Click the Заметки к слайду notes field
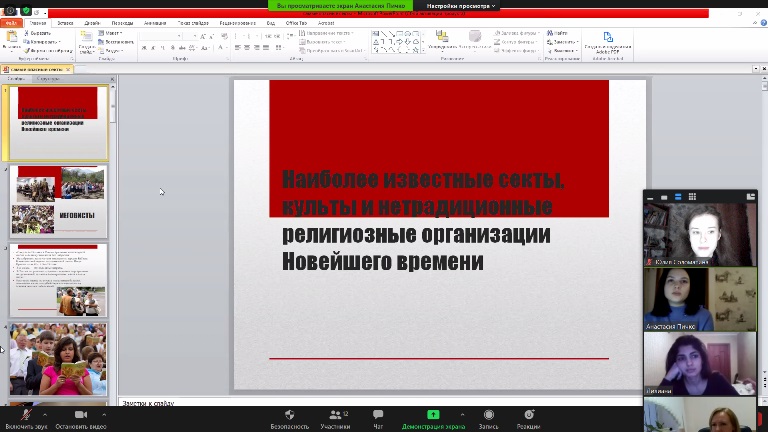This screenshot has width=768, height=432. click(x=300, y=403)
